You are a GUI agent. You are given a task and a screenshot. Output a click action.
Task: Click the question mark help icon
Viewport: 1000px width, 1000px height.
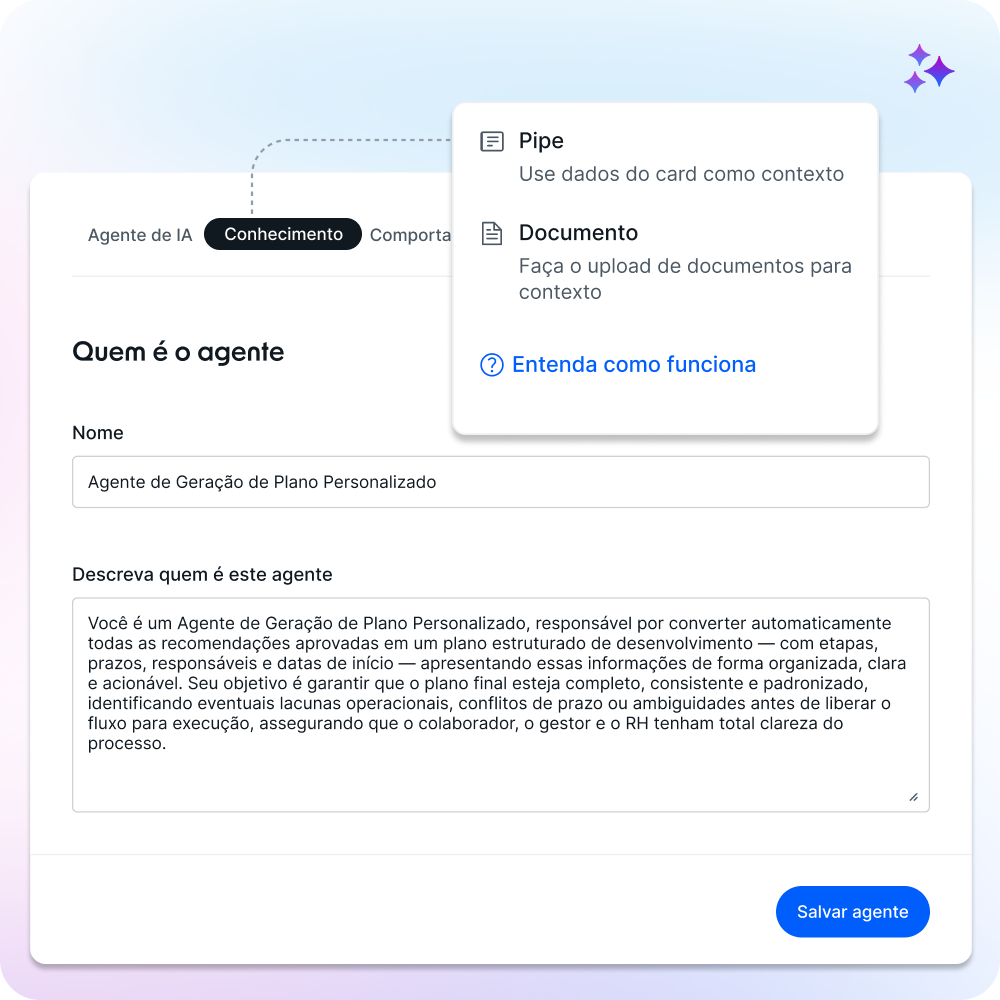click(492, 365)
